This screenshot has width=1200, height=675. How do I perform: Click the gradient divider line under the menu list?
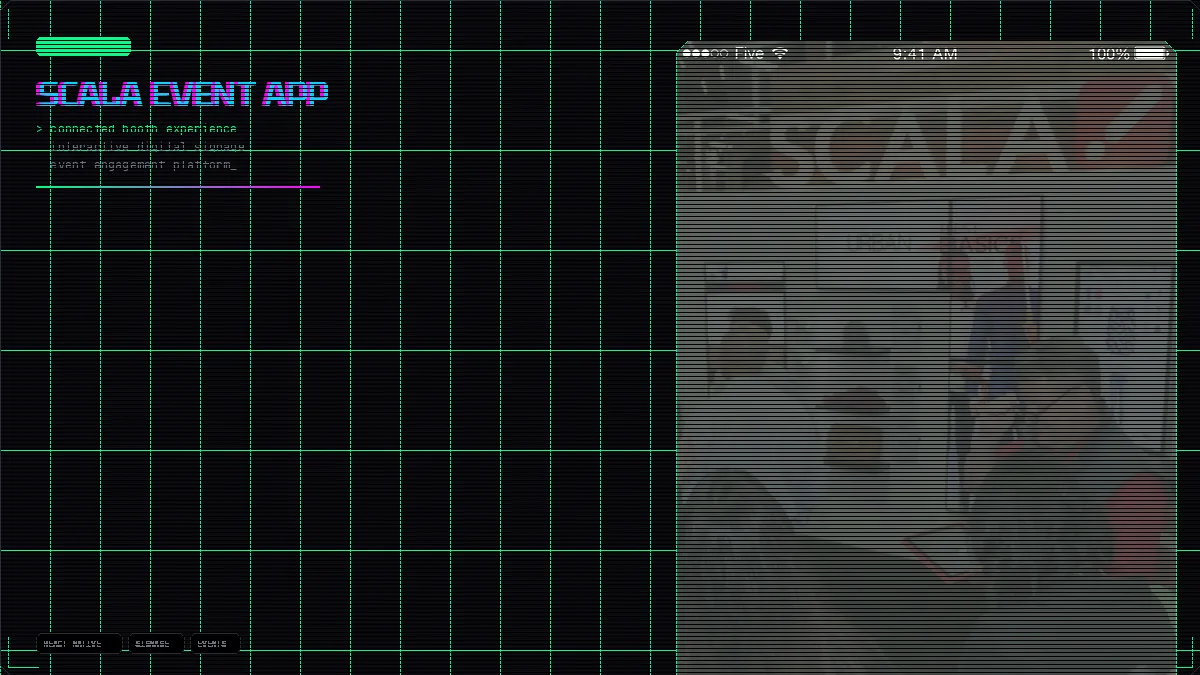(x=178, y=186)
